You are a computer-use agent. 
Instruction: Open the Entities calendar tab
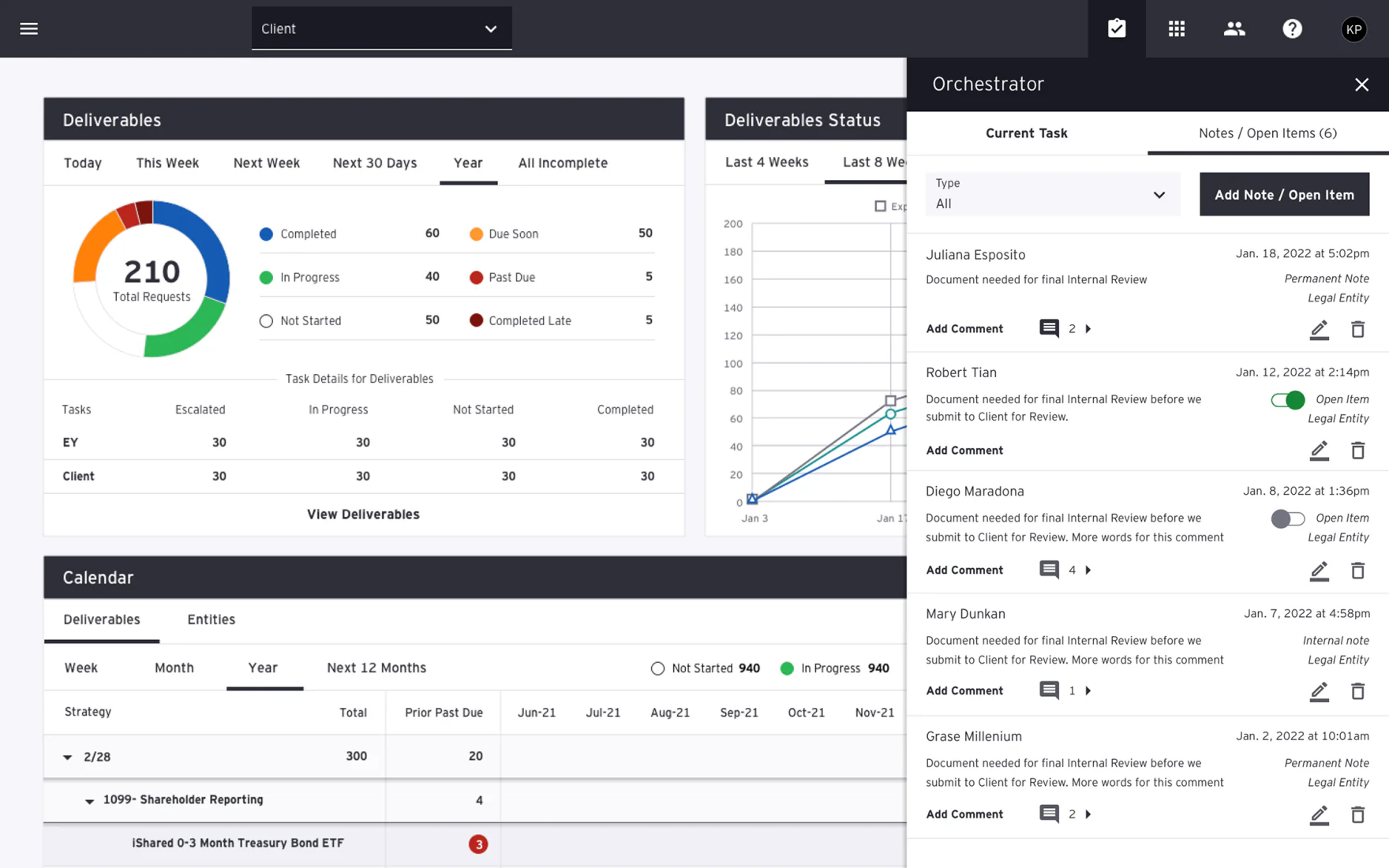tap(211, 619)
